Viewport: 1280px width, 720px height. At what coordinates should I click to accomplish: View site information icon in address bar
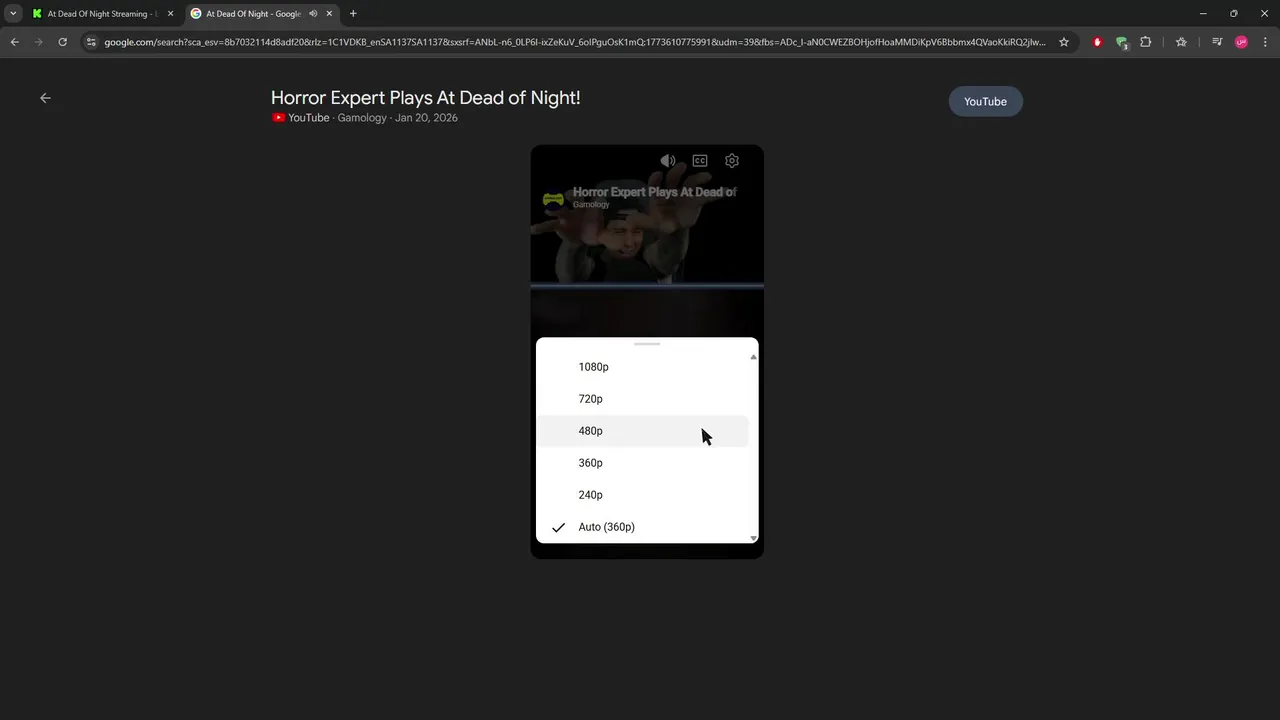(x=91, y=42)
